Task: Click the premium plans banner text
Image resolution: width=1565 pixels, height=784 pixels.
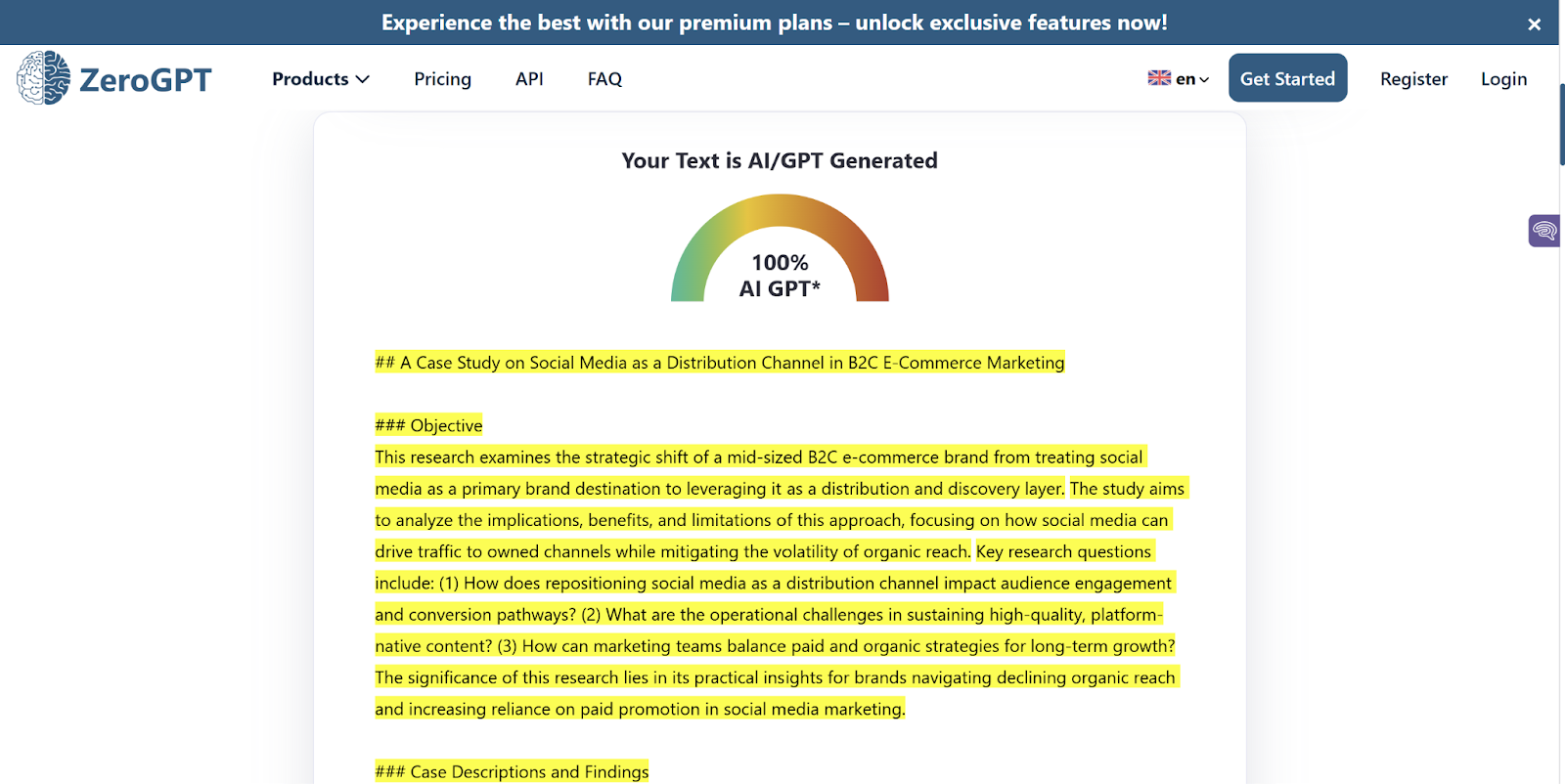Action: (x=774, y=22)
